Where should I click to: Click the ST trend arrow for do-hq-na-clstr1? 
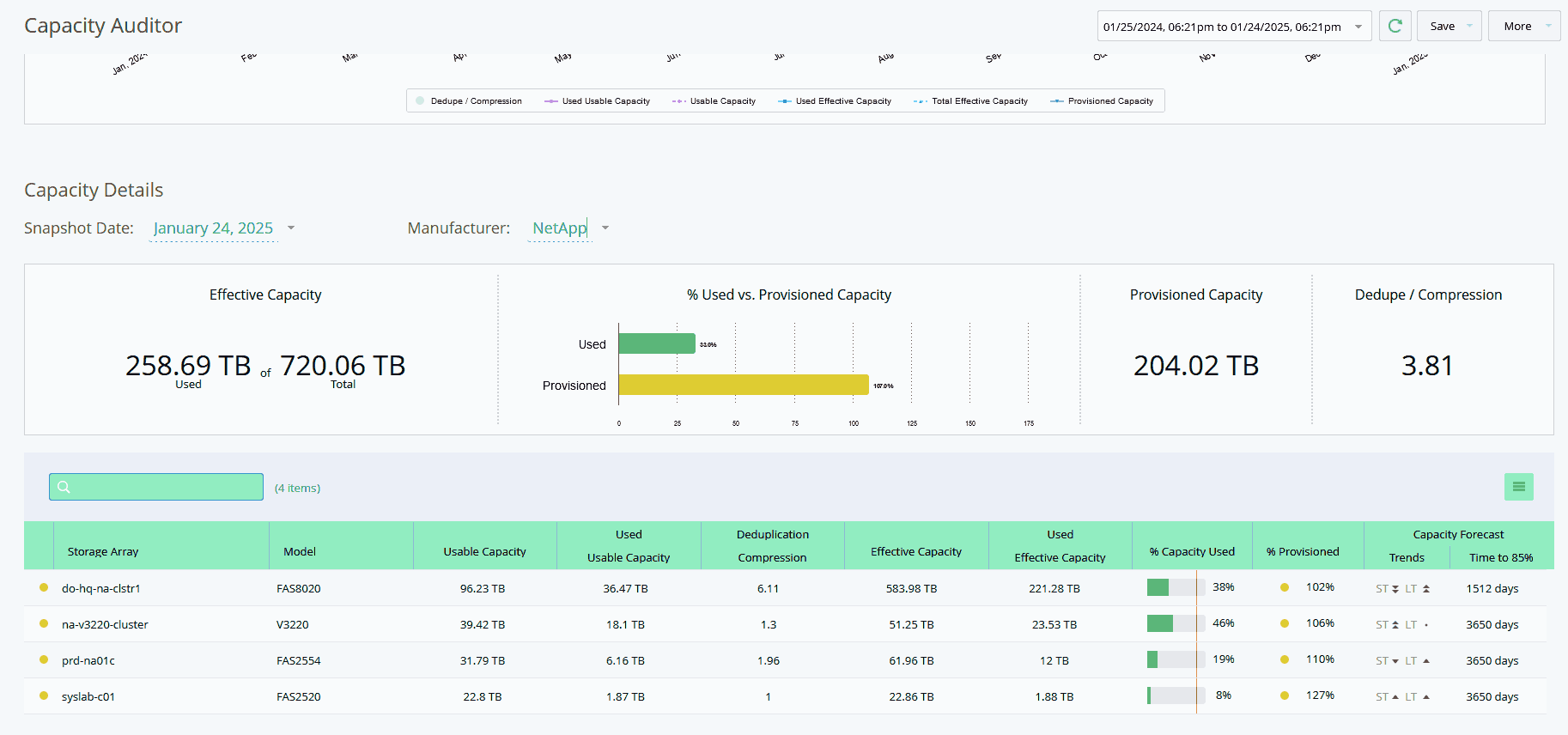point(1395,589)
